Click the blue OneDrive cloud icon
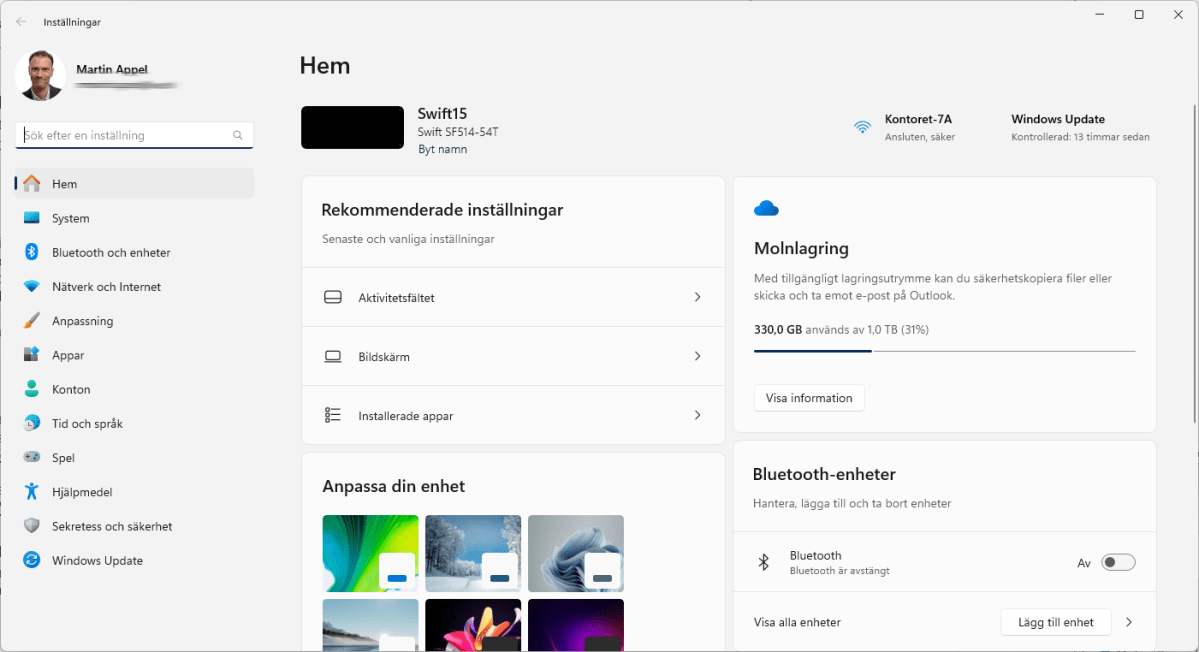Viewport: 1199px width, 652px height. point(766,208)
